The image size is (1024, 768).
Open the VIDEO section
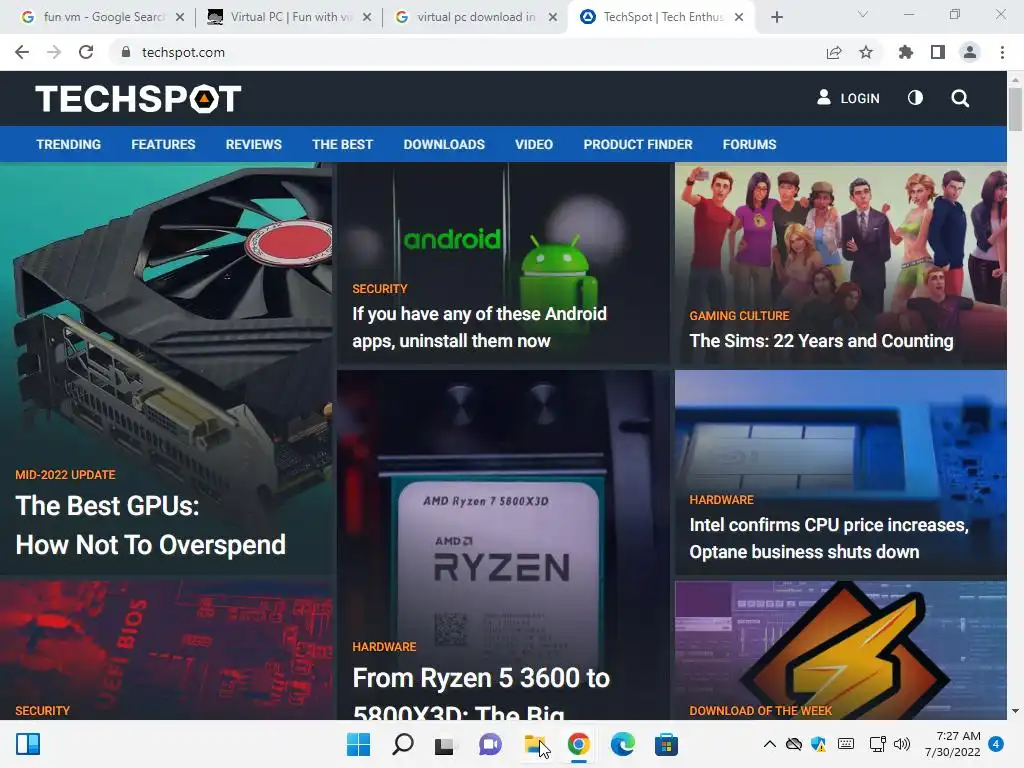click(x=534, y=144)
